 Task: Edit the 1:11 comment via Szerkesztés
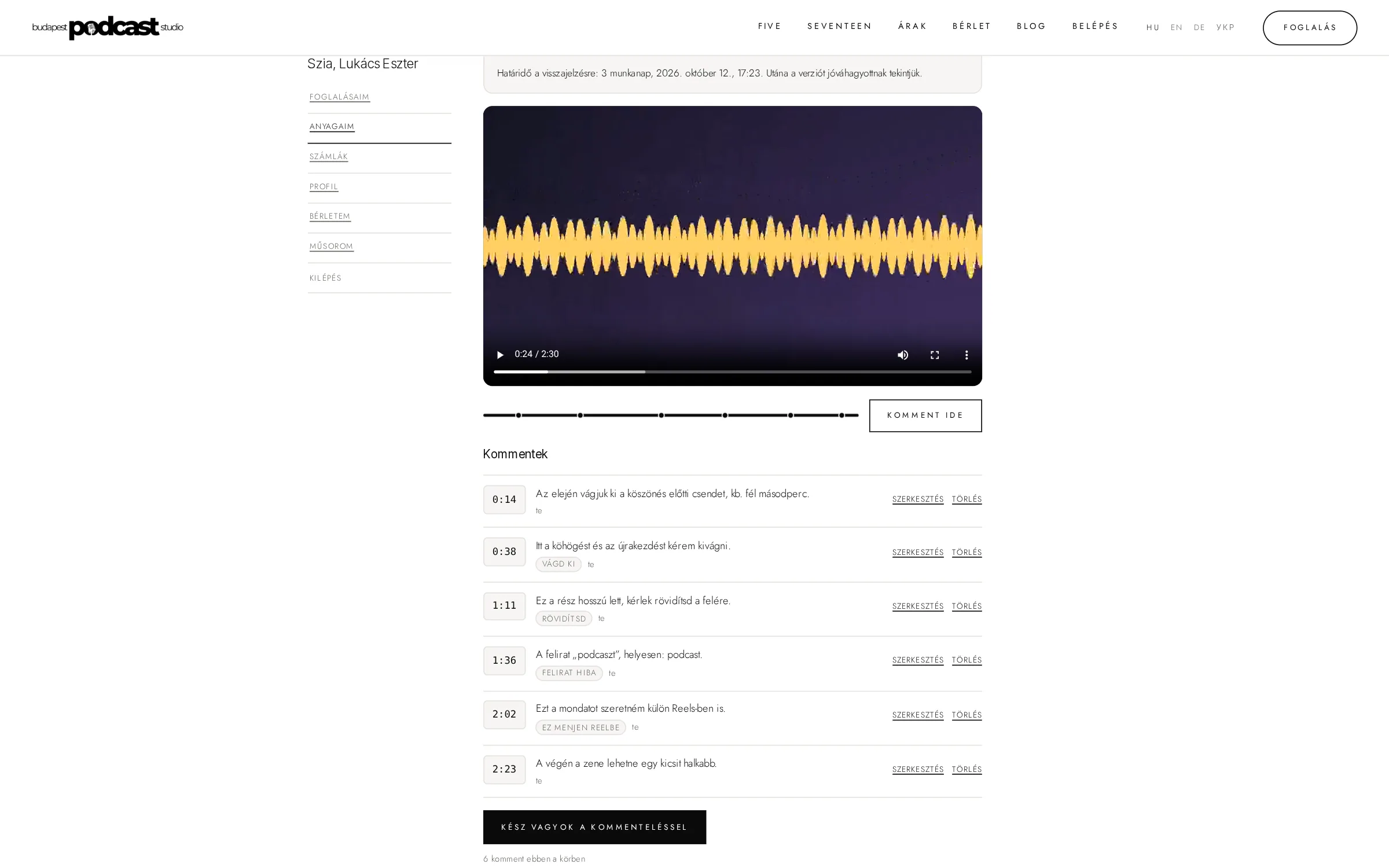[x=918, y=606]
